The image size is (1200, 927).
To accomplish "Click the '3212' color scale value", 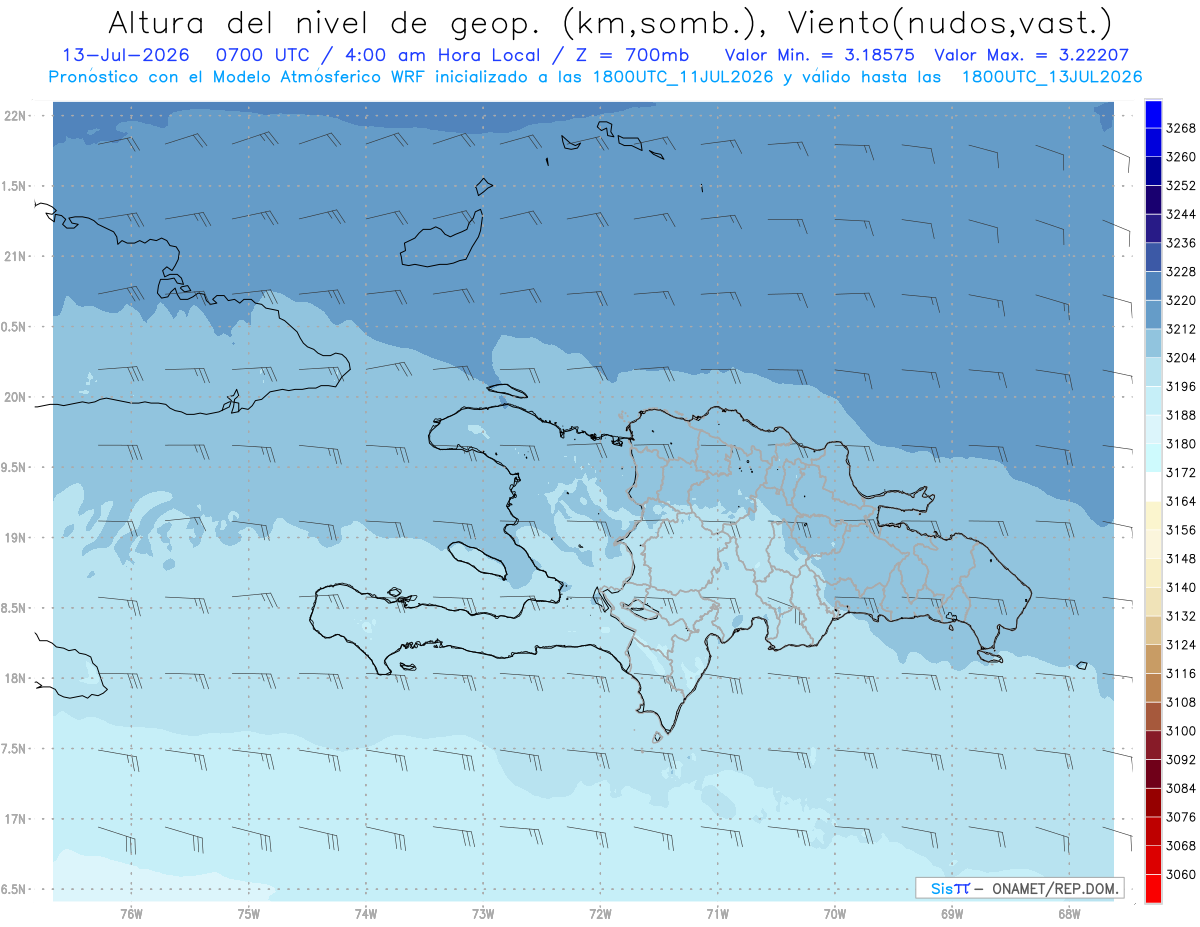I will (1181, 329).
